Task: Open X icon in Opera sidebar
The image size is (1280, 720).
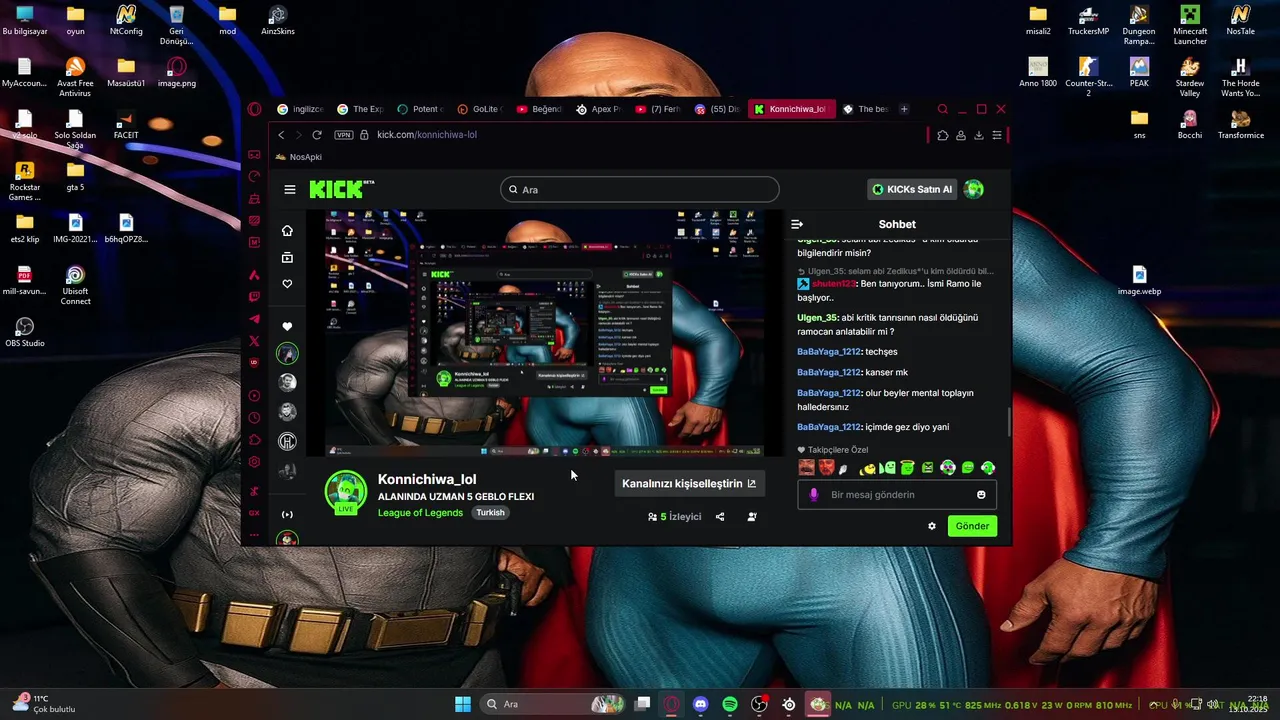Action: click(254, 341)
